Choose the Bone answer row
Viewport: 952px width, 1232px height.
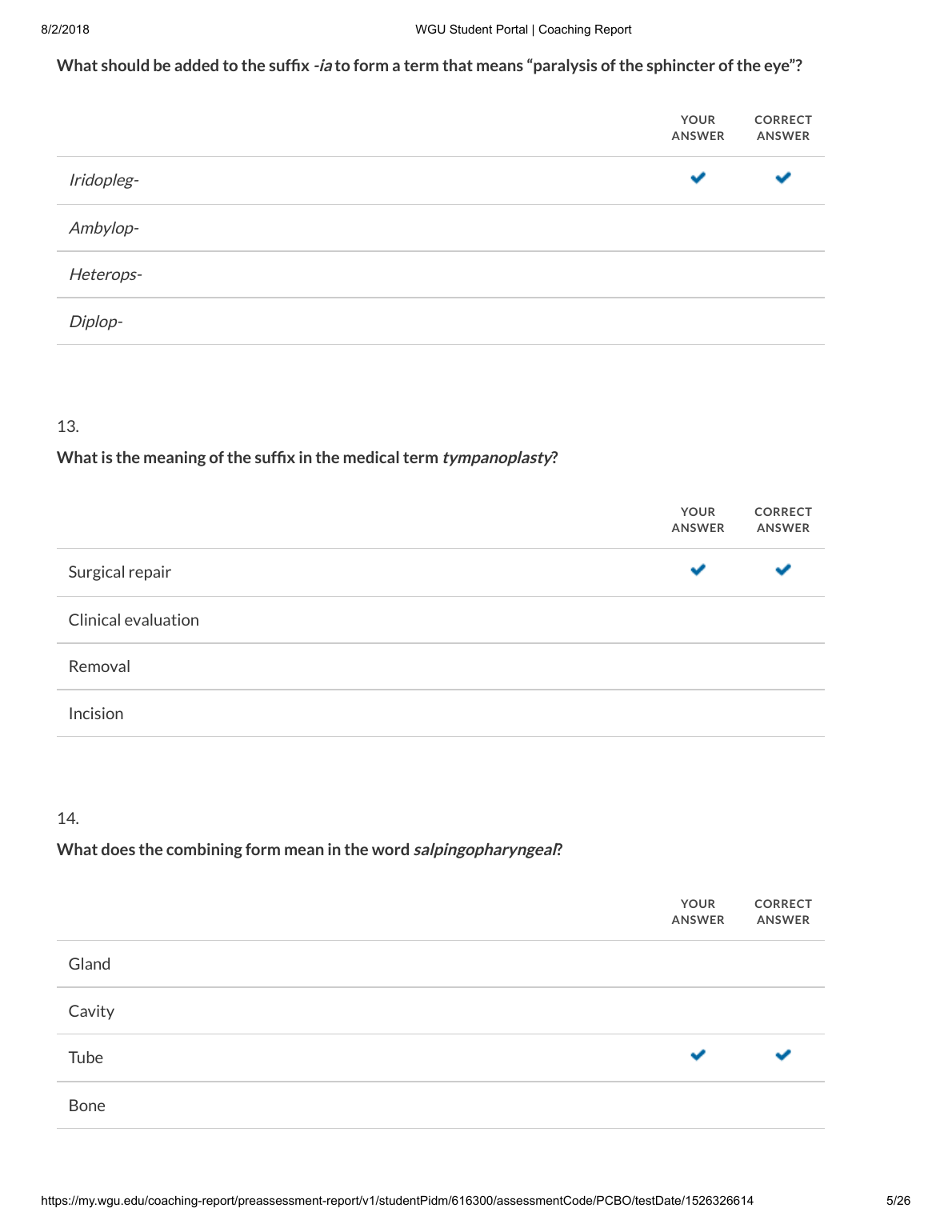(x=441, y=1106)
